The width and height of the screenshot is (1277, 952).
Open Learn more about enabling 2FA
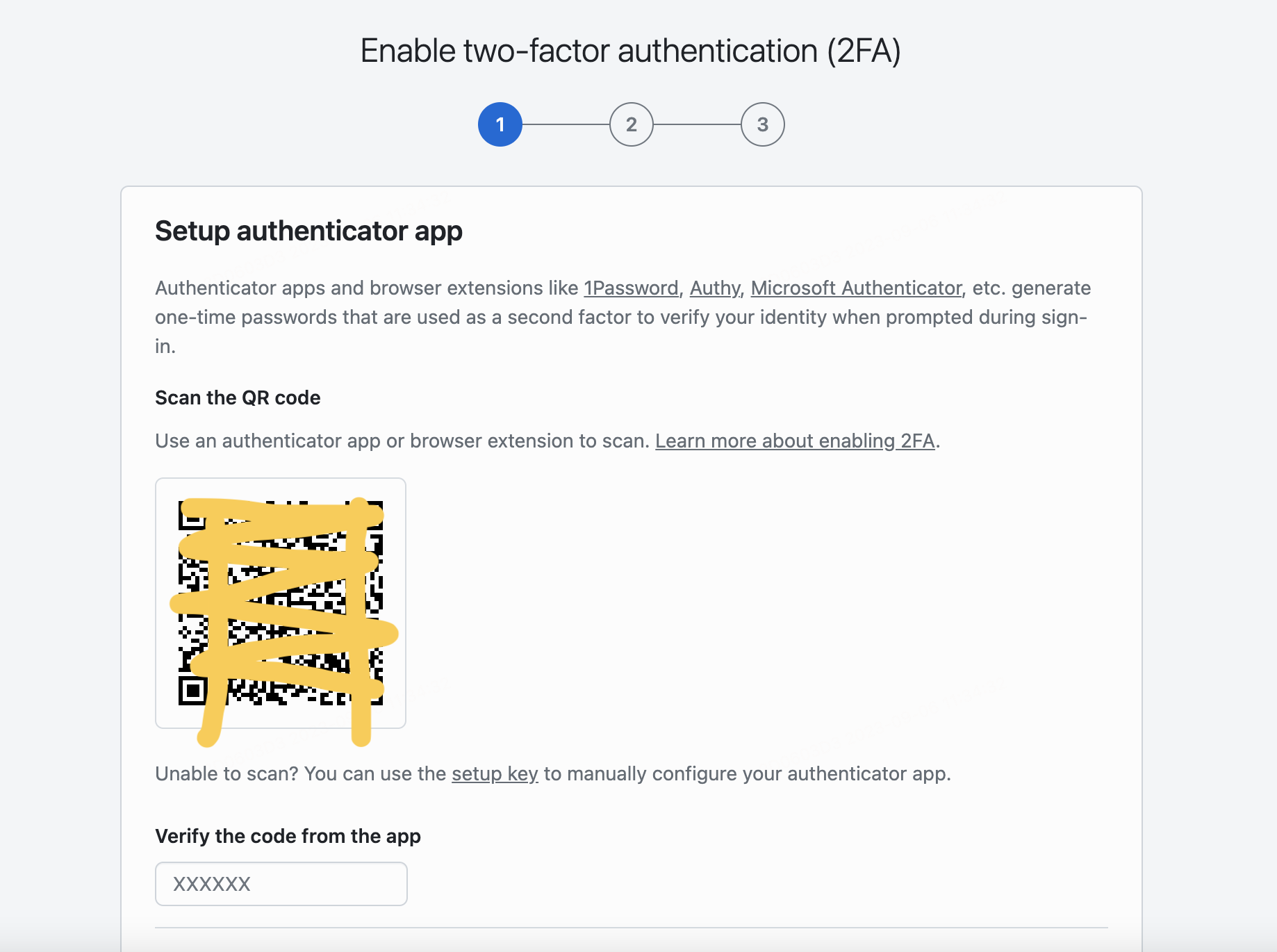click(x=796, y=441)
